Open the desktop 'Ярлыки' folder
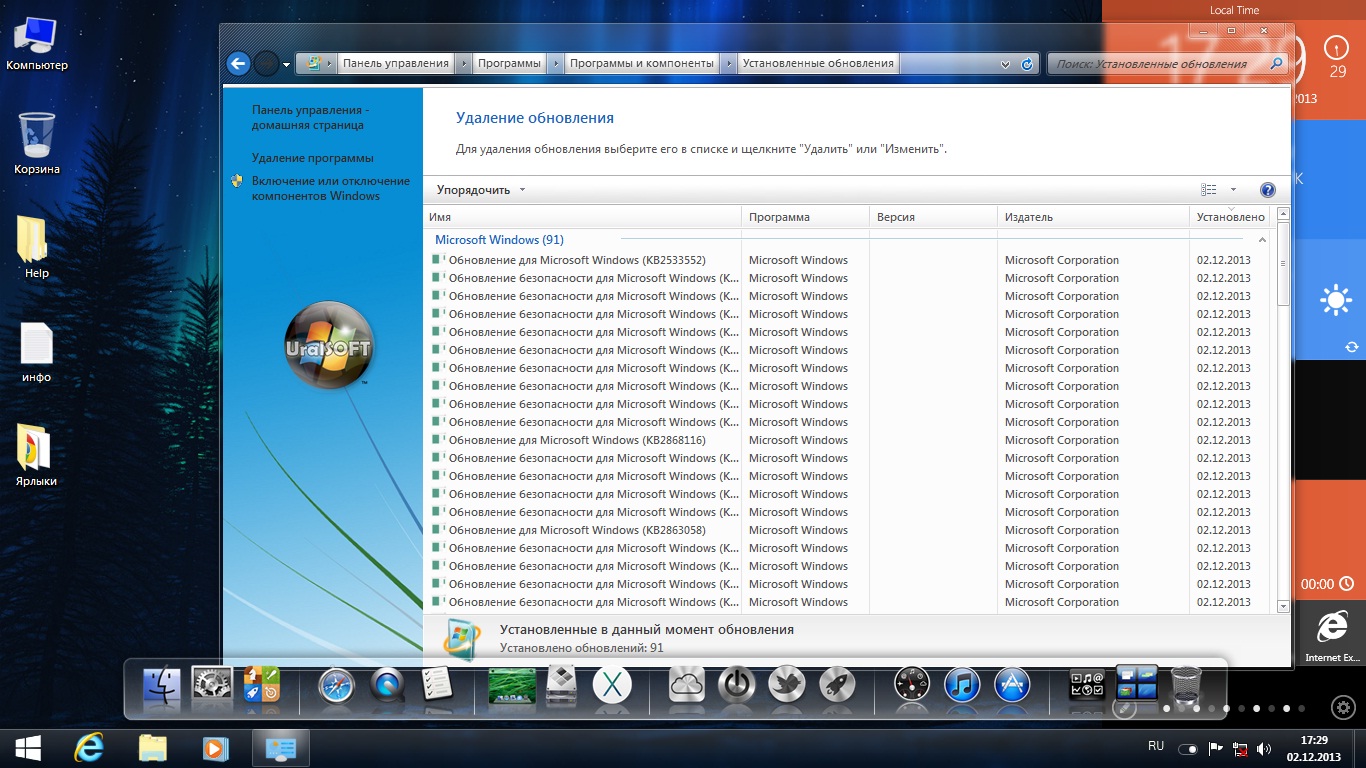Screen dimensions: 1366x768 [x=36, y=455]
